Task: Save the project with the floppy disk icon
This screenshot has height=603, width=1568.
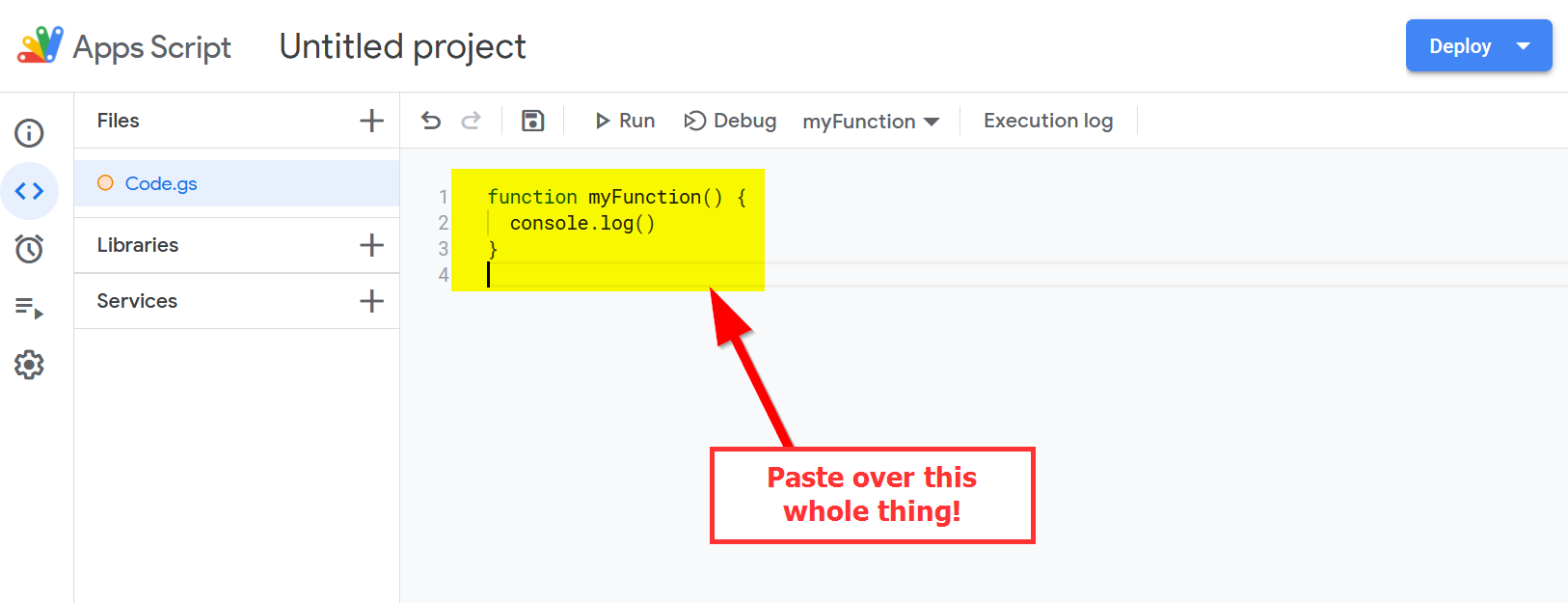Action: [532, 121]
